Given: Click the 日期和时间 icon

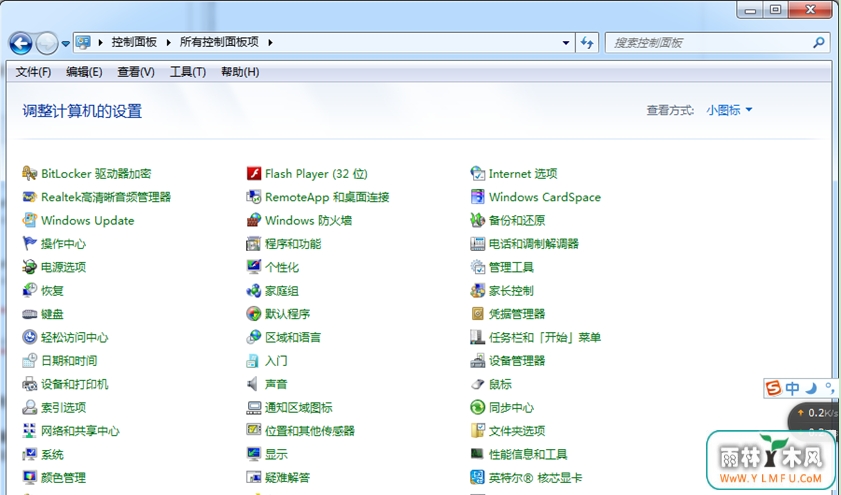Looking at the screenshot, I should click(x=29, y=360).
